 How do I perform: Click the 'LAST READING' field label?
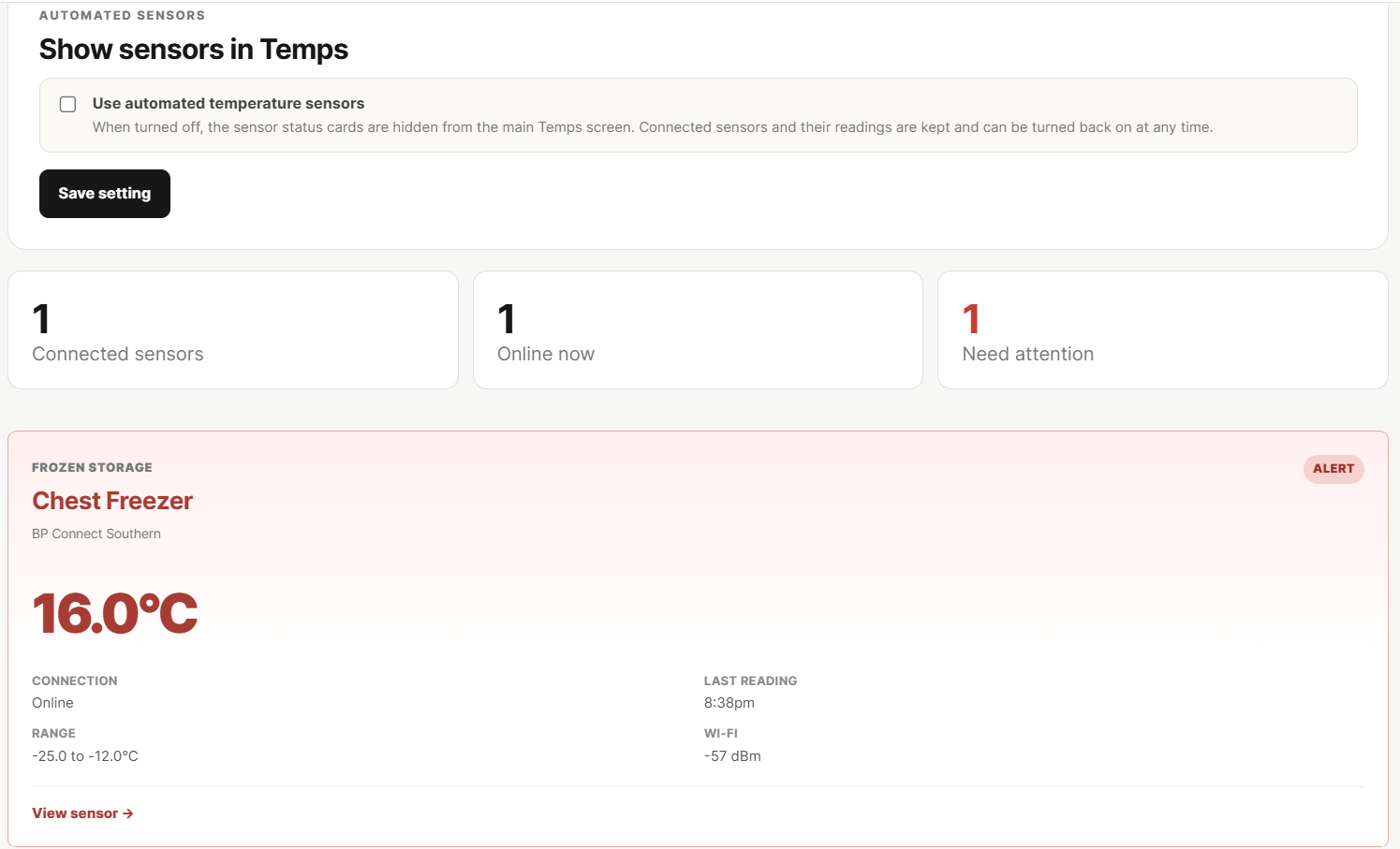[x=751, y=681]
